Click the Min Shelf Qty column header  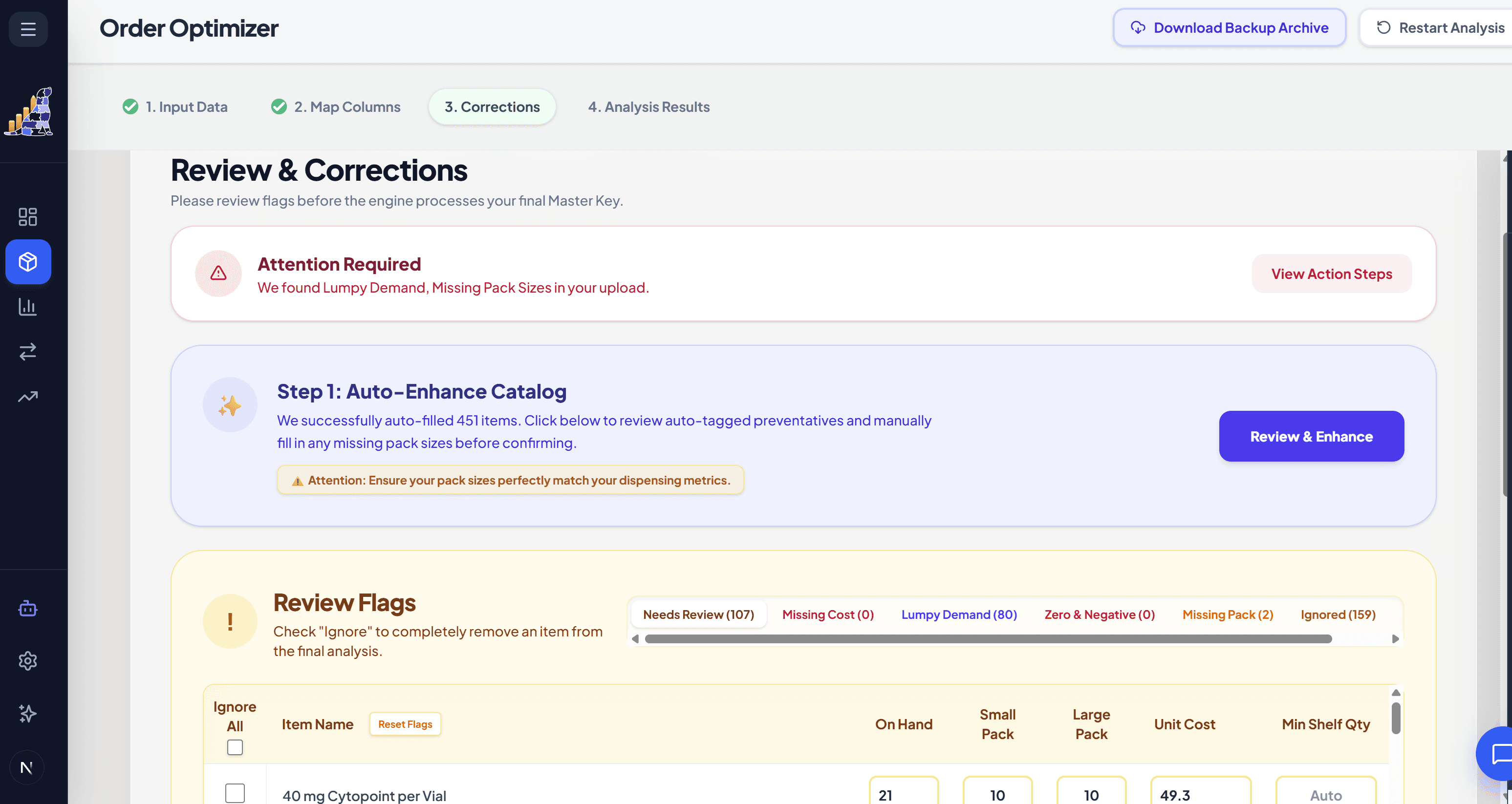pyautogui.click(x=1326, y=724)
